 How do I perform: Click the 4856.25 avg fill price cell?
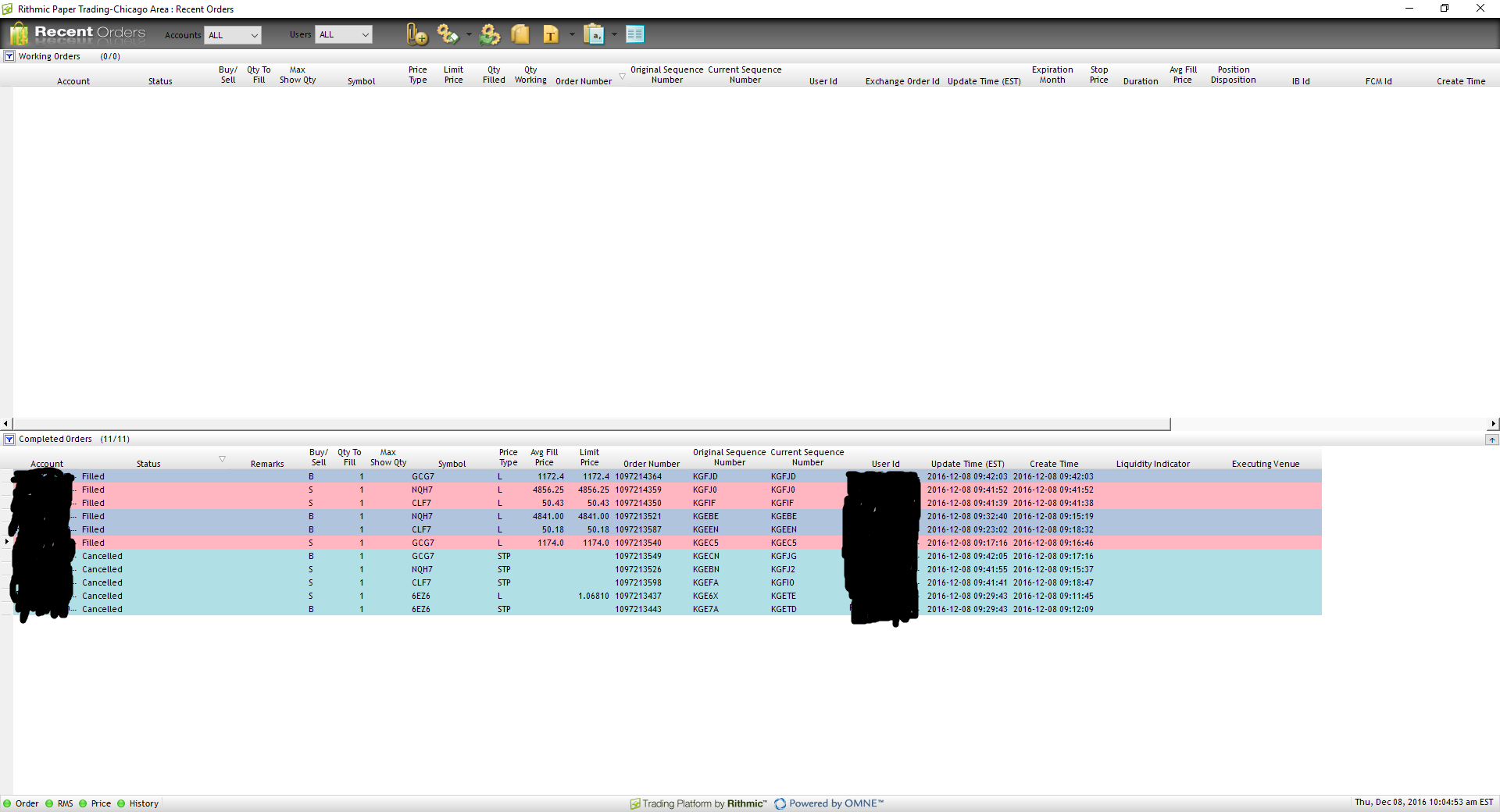pos(548,490)
